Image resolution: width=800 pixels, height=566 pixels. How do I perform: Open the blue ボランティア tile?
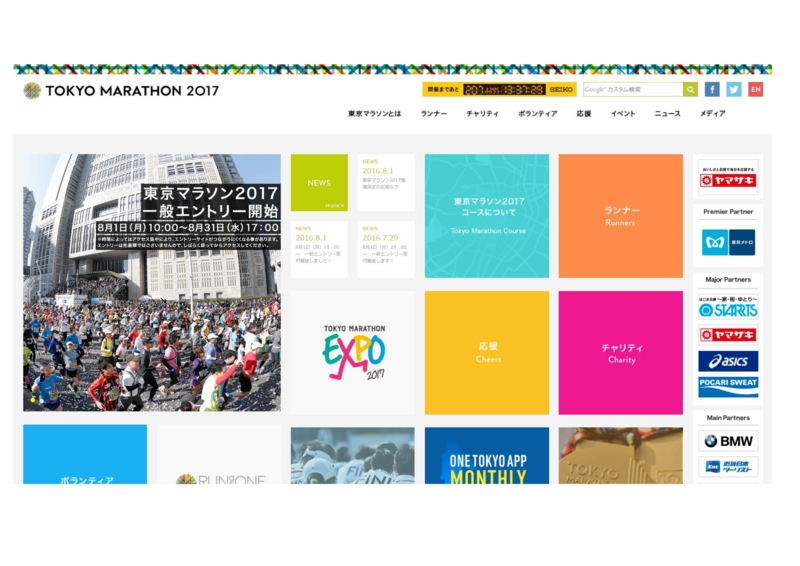coord(85,454)
